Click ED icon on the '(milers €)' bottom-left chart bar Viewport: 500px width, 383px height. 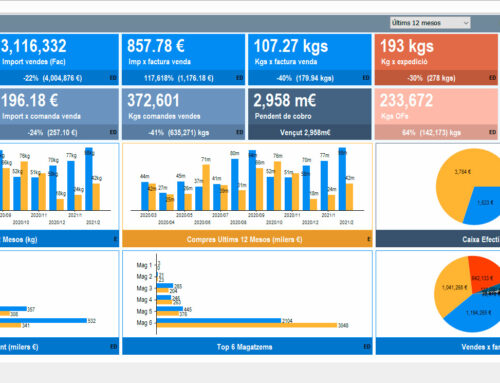113,346
